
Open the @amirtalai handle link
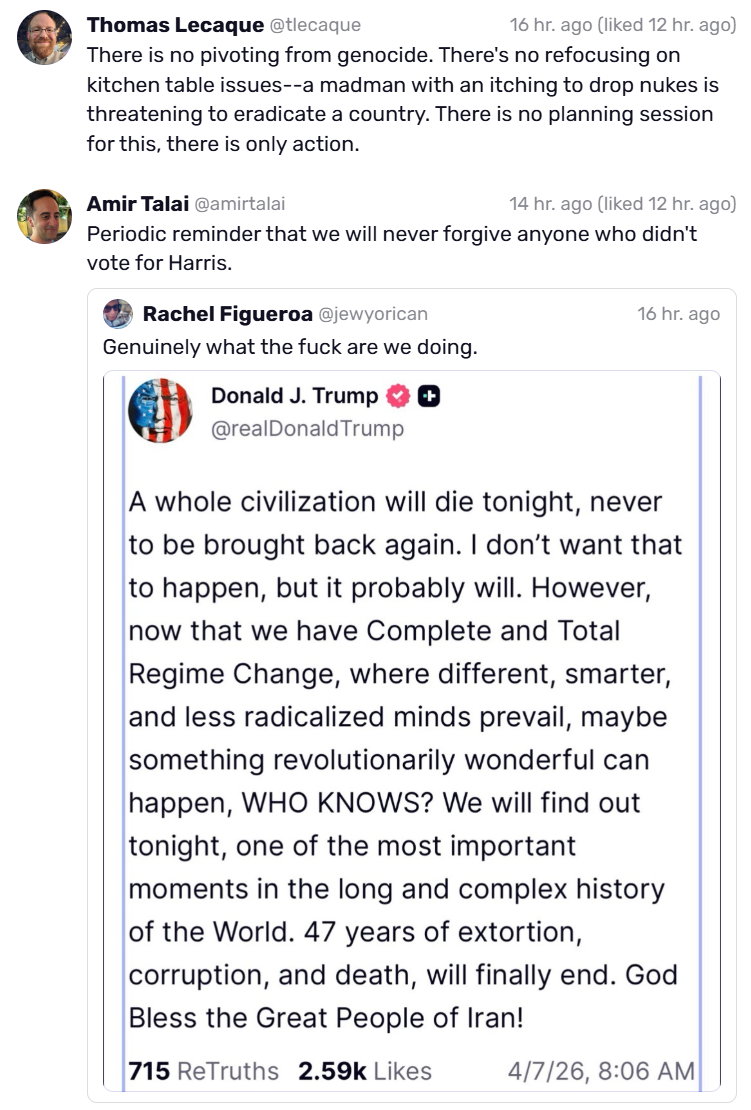pos(239,205)
